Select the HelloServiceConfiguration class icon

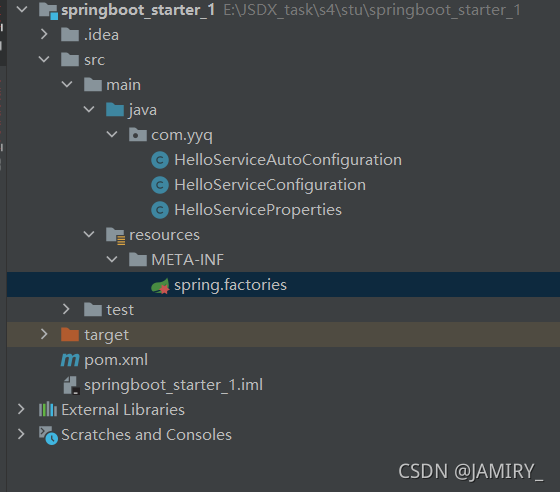point(160,185)
